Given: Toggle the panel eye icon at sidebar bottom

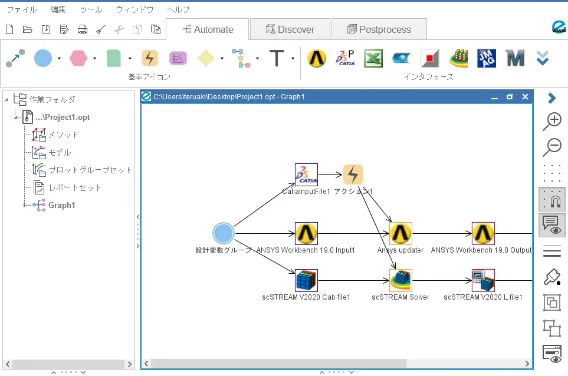Looking at the screenshot, I should point(552,354).
